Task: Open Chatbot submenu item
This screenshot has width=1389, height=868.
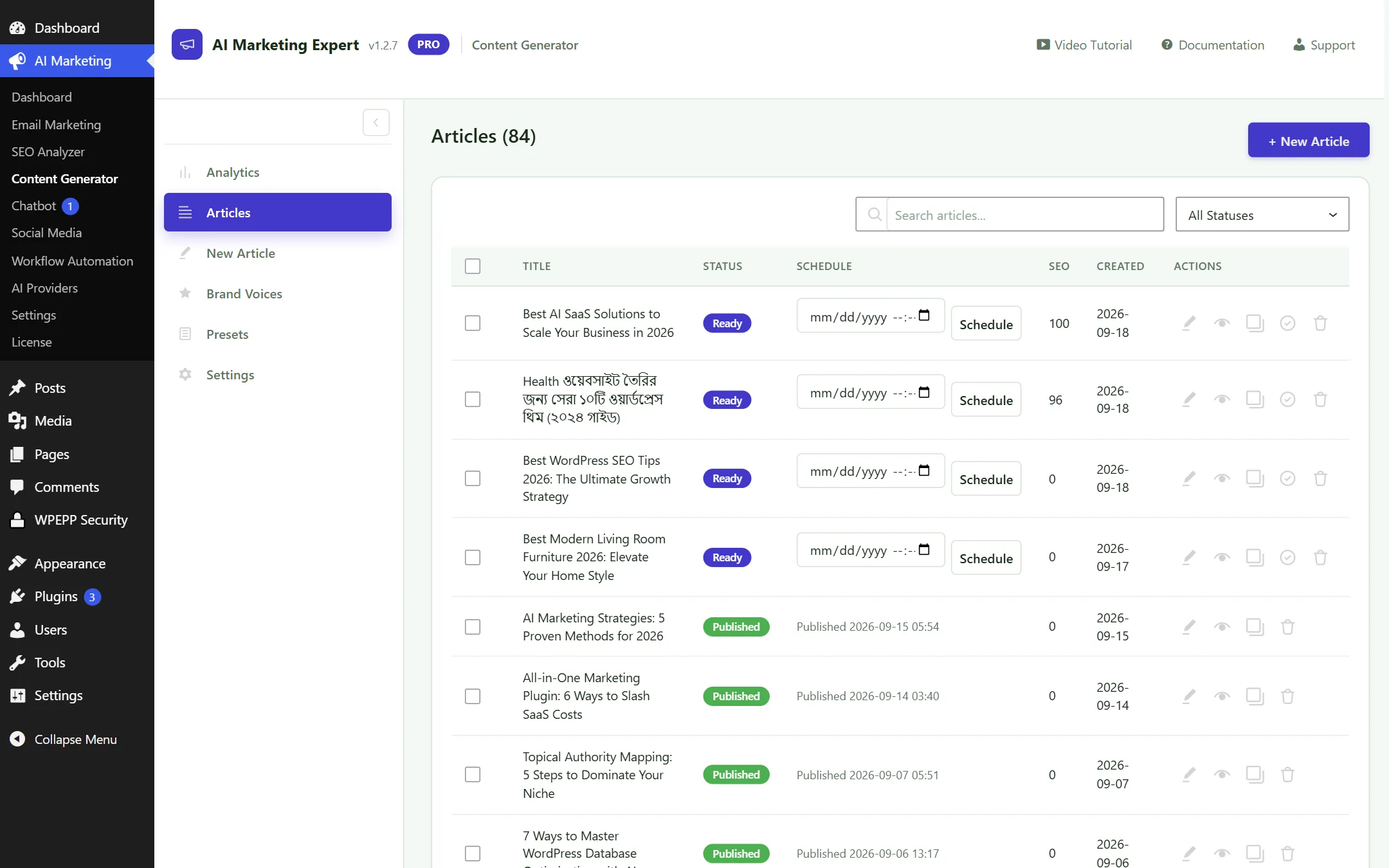Action: [77, 206]
